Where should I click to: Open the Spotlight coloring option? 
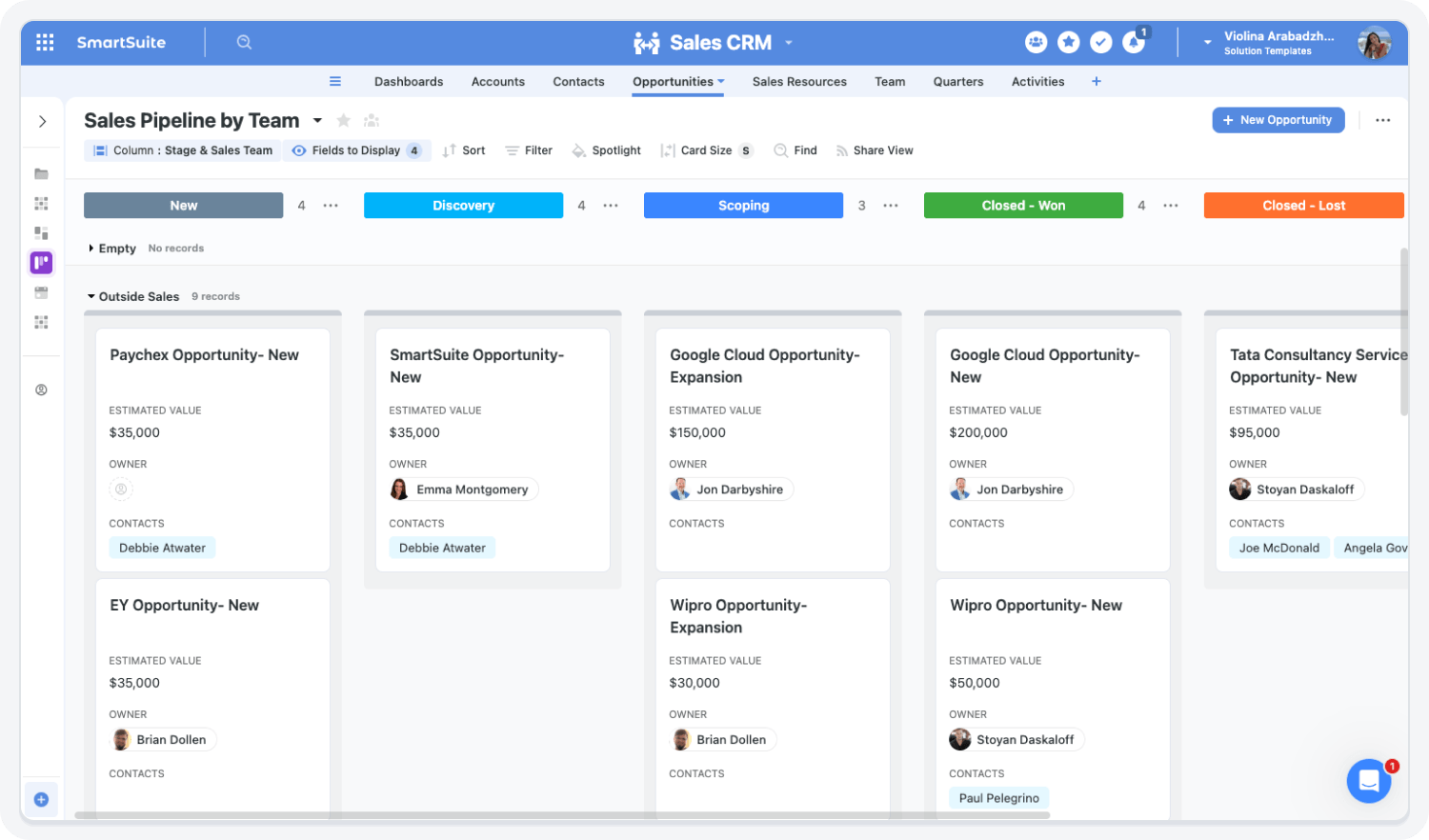click(x=606, y=150)
